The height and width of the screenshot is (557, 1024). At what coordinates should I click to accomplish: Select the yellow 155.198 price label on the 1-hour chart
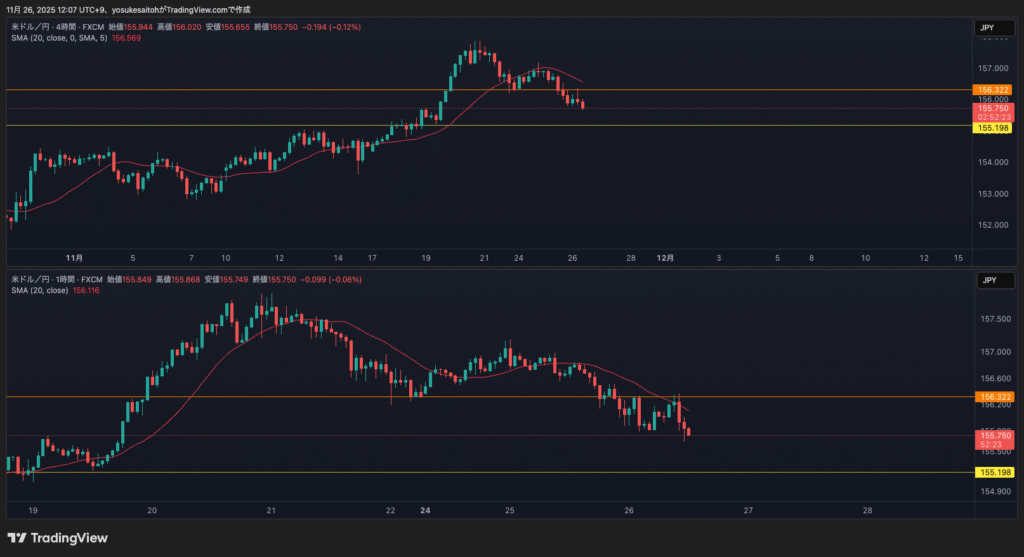pos(994,472)
